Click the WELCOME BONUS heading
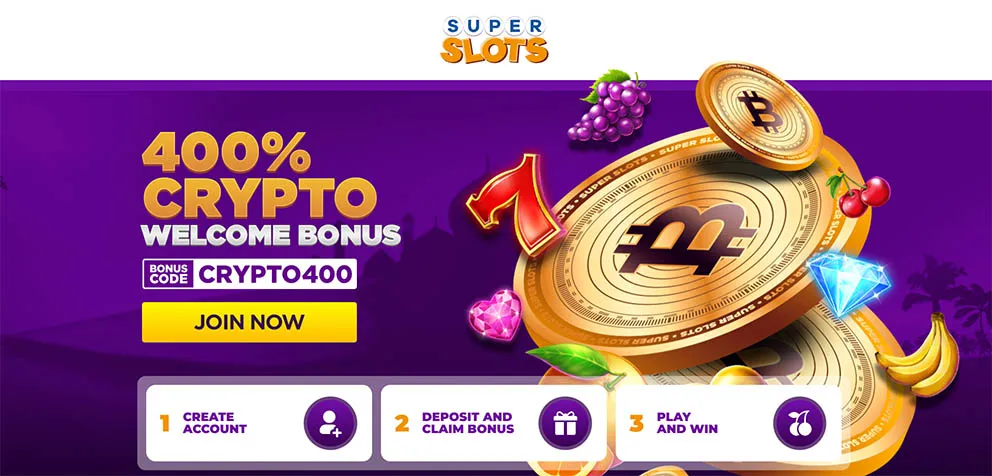The width and height of the screenshot is (992, 476). pyautogui.click(x=271, y=235)
